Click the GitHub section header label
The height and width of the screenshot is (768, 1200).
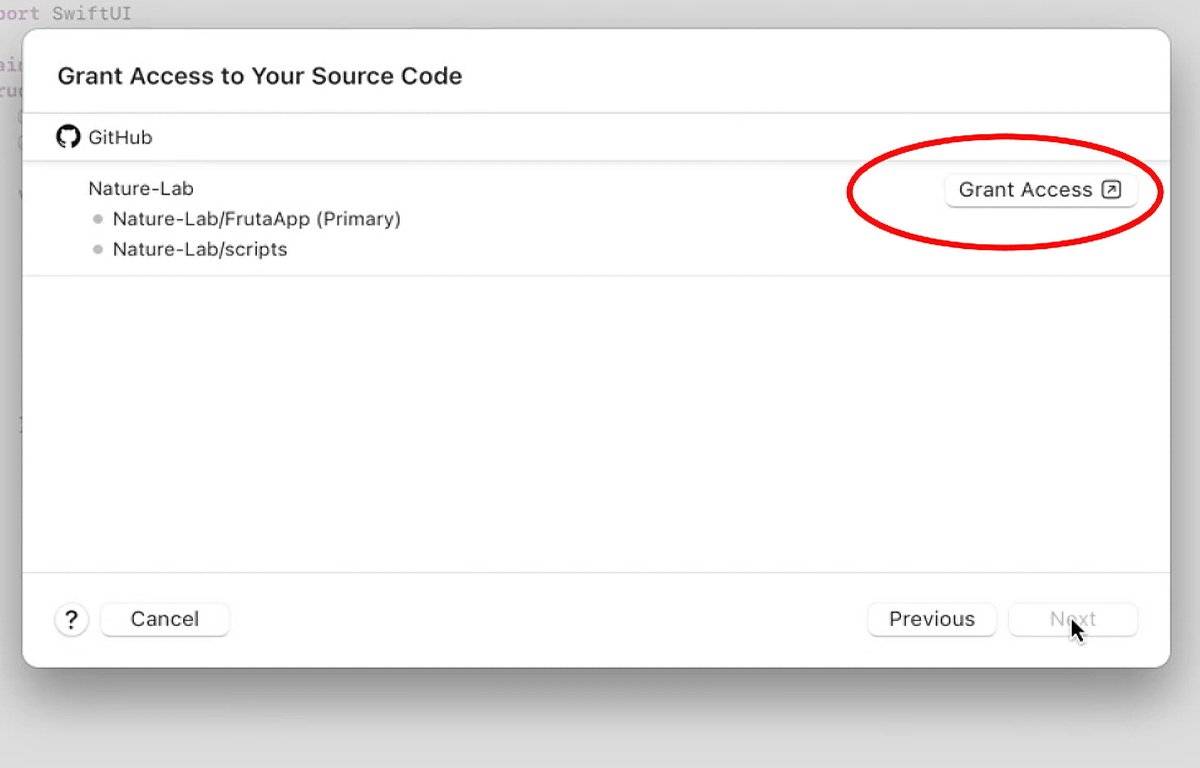tap(120, 137)
